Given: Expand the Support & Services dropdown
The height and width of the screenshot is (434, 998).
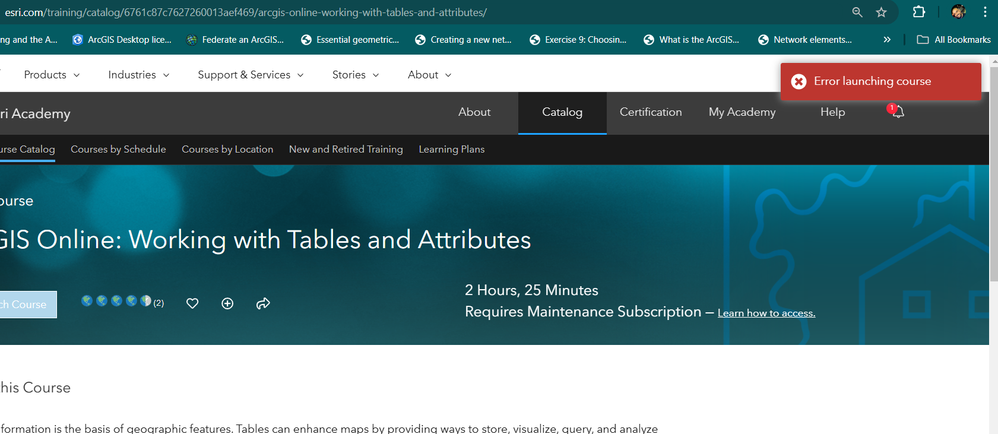Looking at the screenshot, I should coord(251,74).
